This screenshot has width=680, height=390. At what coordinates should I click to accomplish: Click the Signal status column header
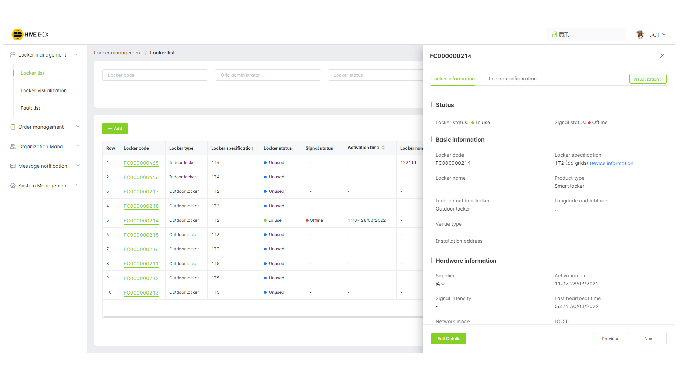(x=319, y=148)
